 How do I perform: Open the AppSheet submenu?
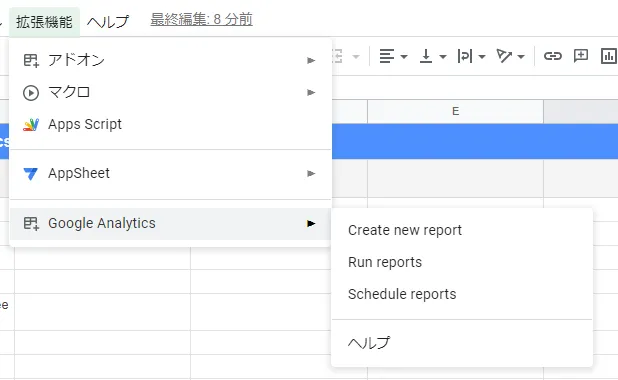[x=170, y=173]
